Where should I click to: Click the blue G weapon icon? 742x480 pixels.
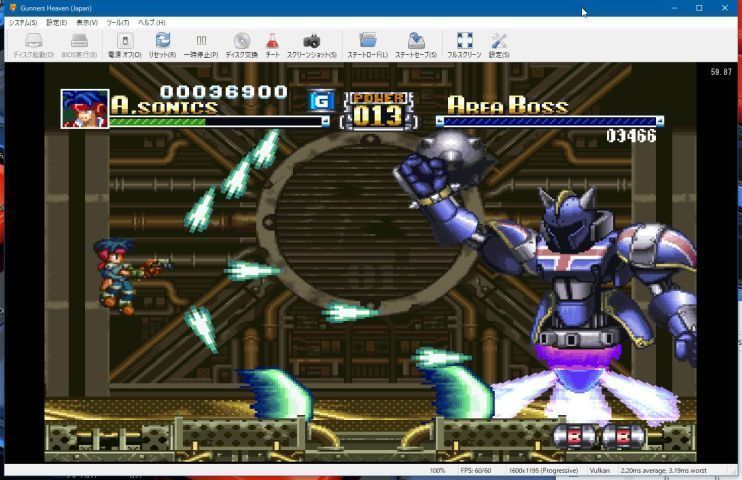tap(321, 101)
